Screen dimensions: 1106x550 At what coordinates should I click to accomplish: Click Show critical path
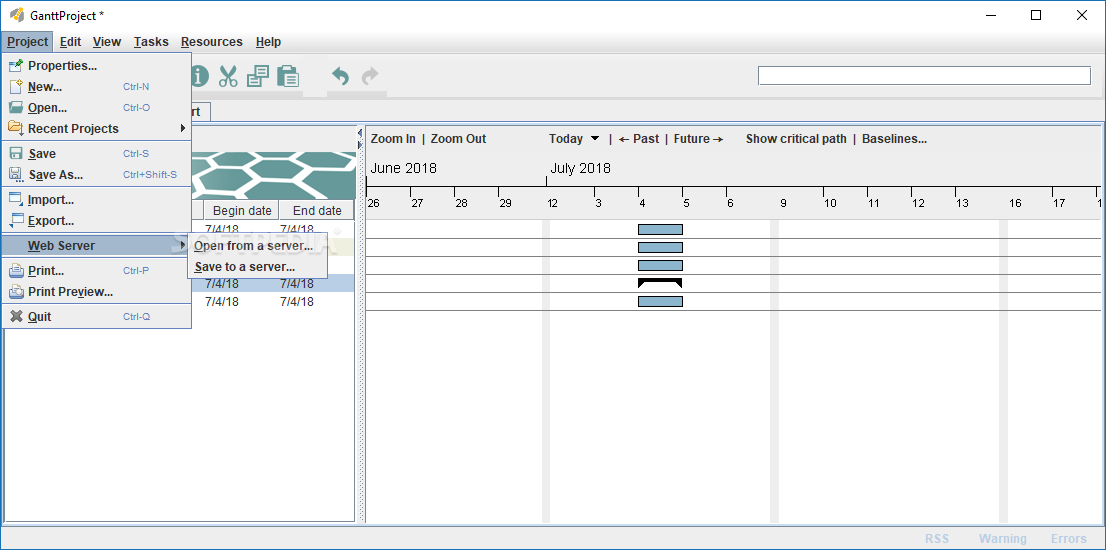point(796,139)
